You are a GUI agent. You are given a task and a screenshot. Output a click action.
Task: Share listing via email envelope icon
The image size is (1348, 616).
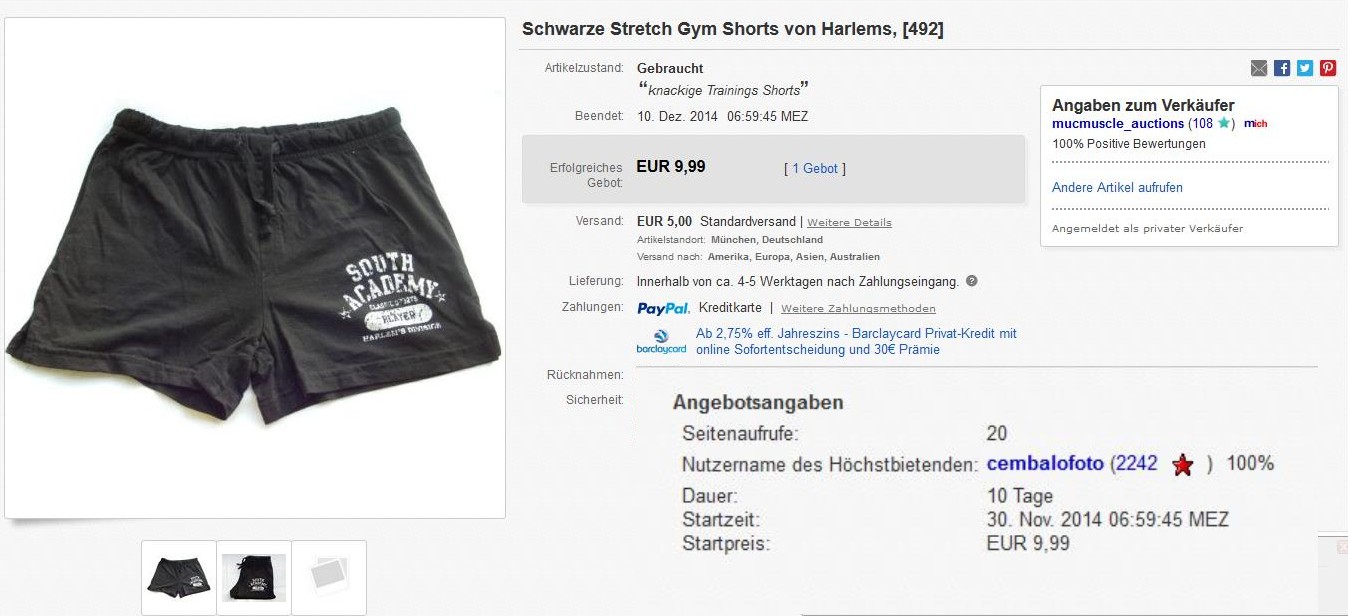[1259, 68]
